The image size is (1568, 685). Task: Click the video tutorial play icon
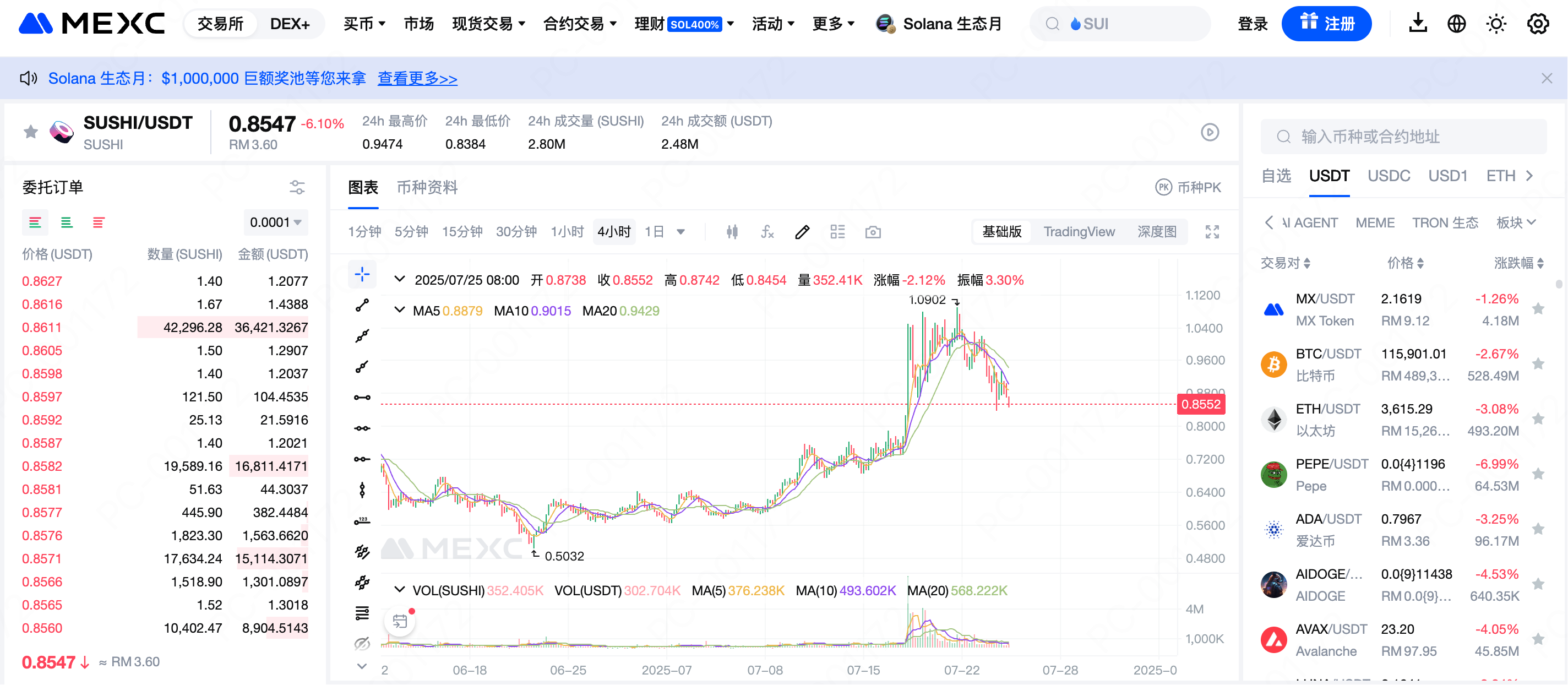(x=1210, y=132)
